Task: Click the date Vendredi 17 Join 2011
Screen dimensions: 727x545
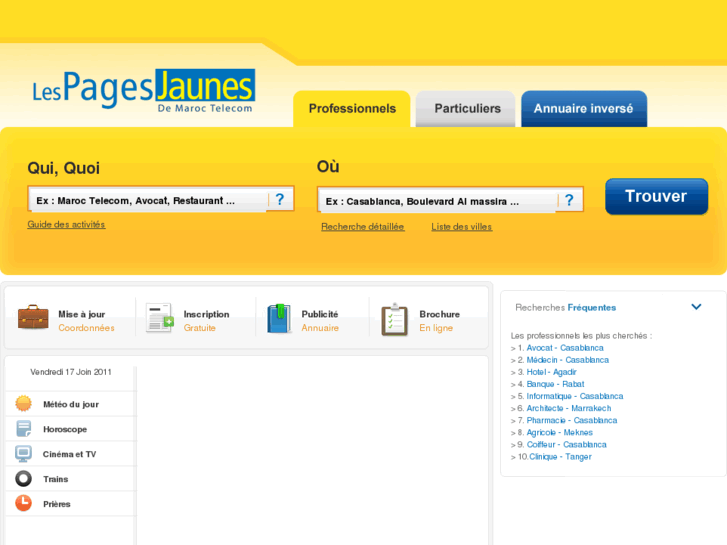Action: [71, 372]
